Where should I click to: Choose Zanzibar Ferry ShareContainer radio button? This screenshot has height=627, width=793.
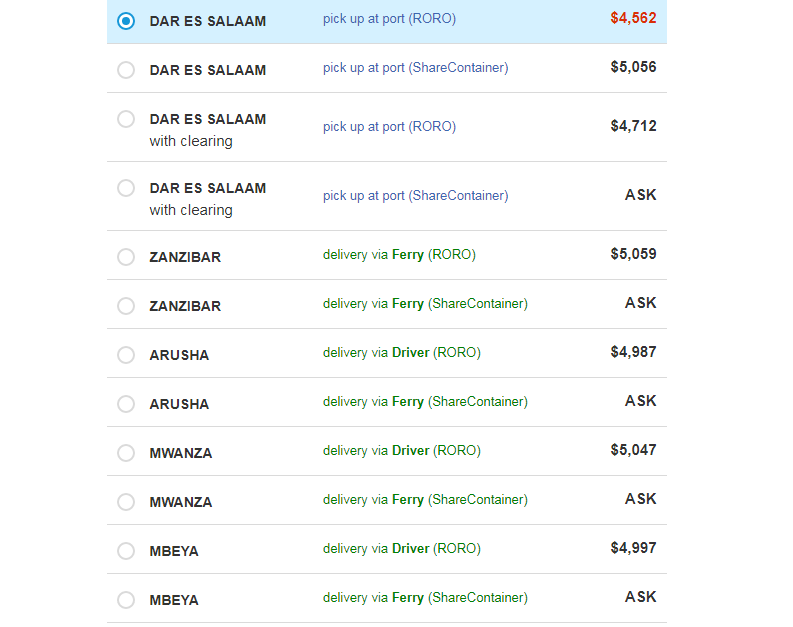(x=126, y=306)
